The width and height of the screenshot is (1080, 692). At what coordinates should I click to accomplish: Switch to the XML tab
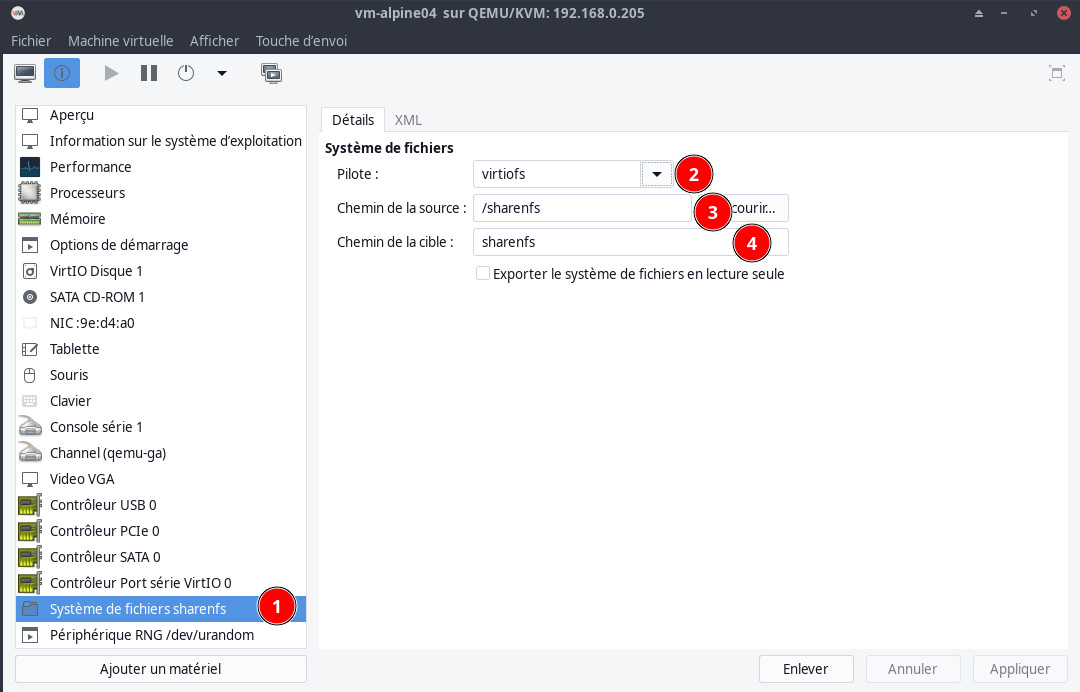pyautogui.click(x=408, y=119)
